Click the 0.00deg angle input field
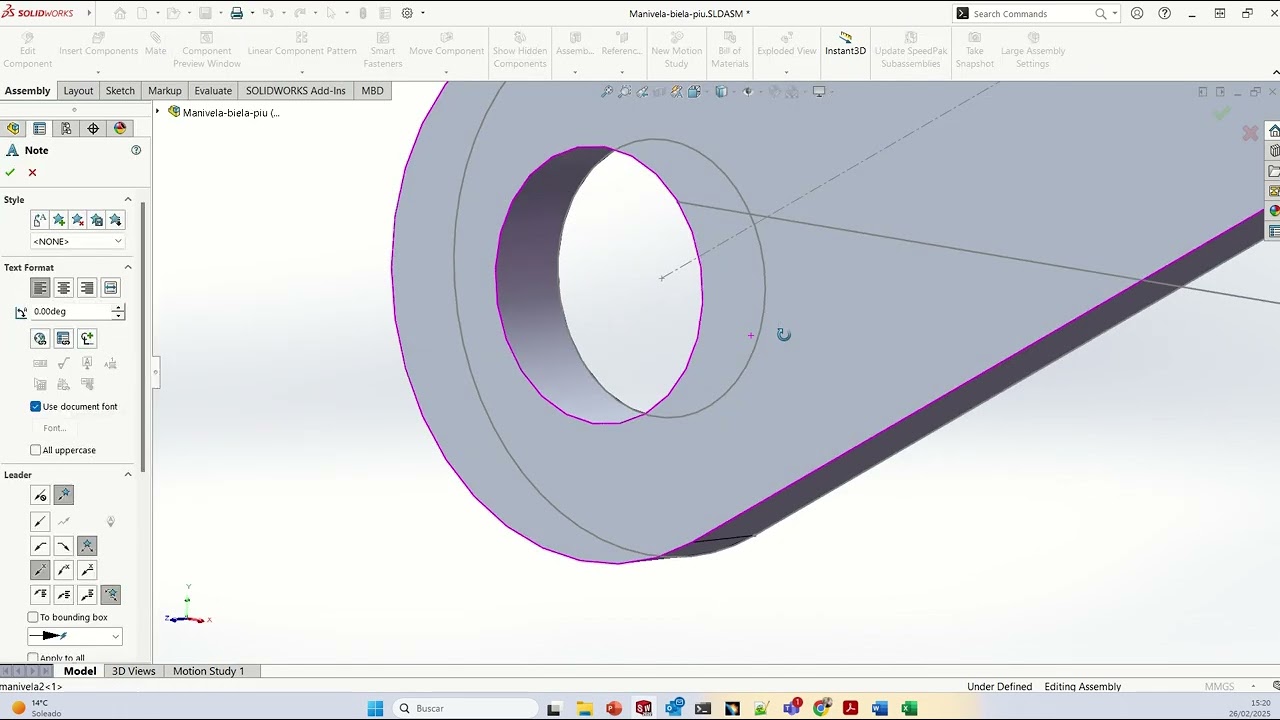 click(x=71, y=312)
